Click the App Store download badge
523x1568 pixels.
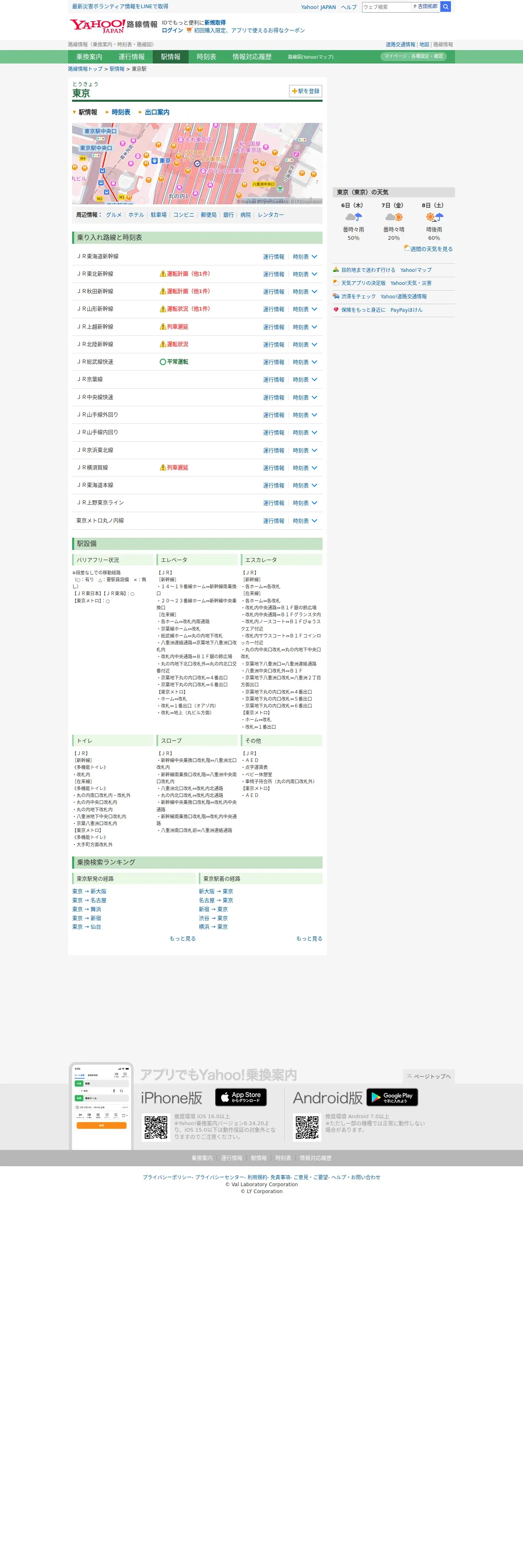pyautogui.click(x=241, y=1097)
